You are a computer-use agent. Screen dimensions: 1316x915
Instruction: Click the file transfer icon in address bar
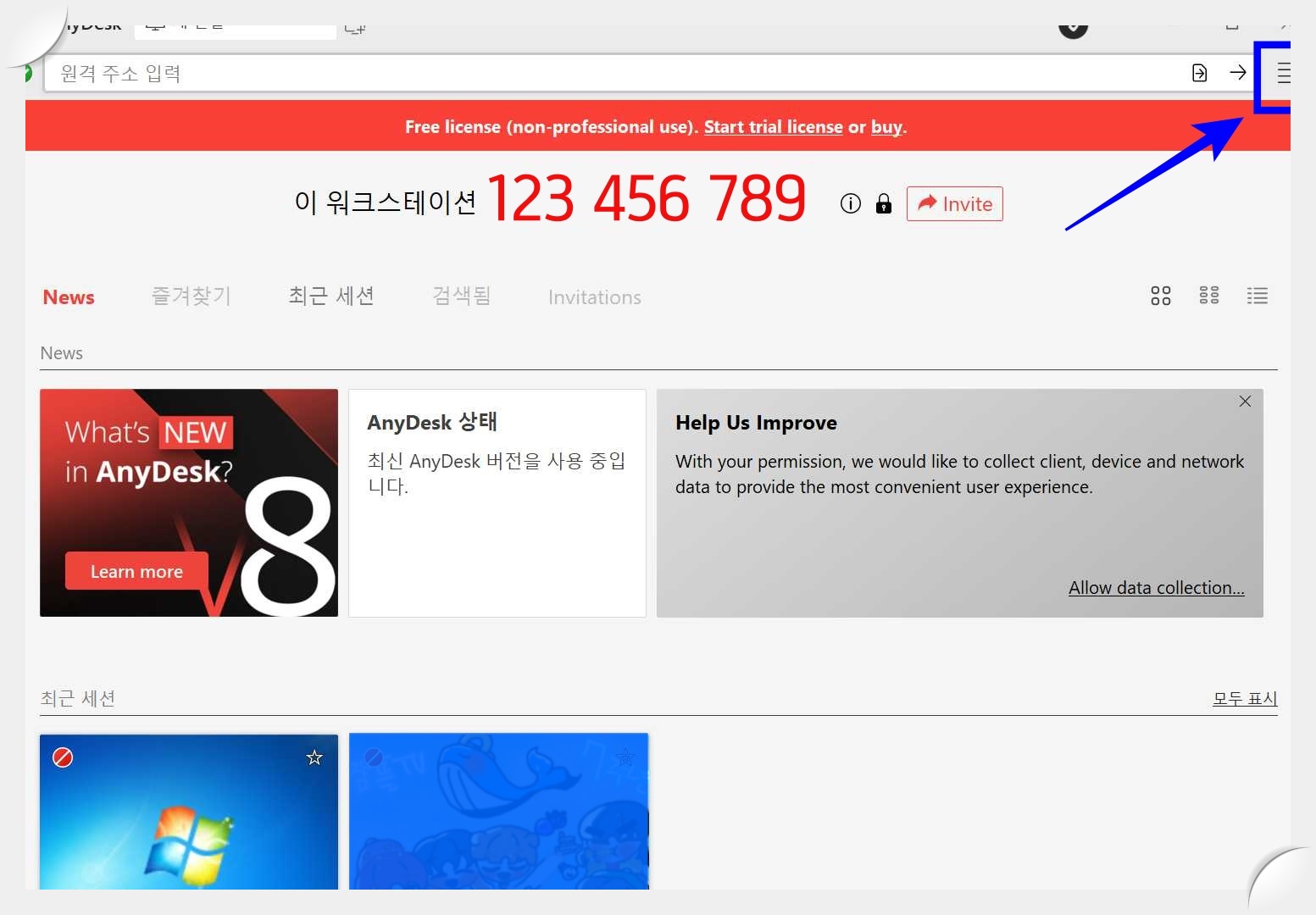pyautogui.click(x=1199, y=73)
